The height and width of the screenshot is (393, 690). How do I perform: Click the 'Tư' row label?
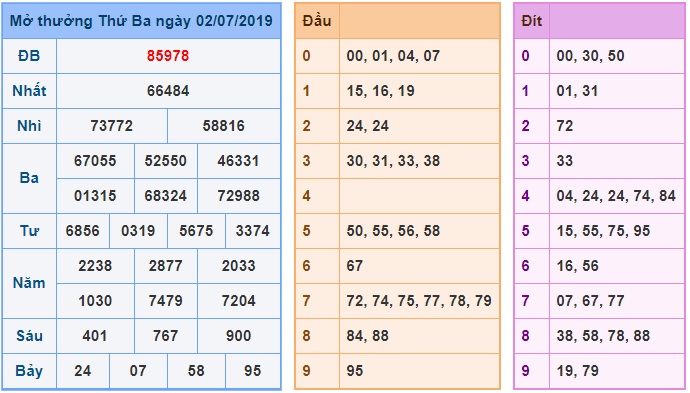coord(29,231)
